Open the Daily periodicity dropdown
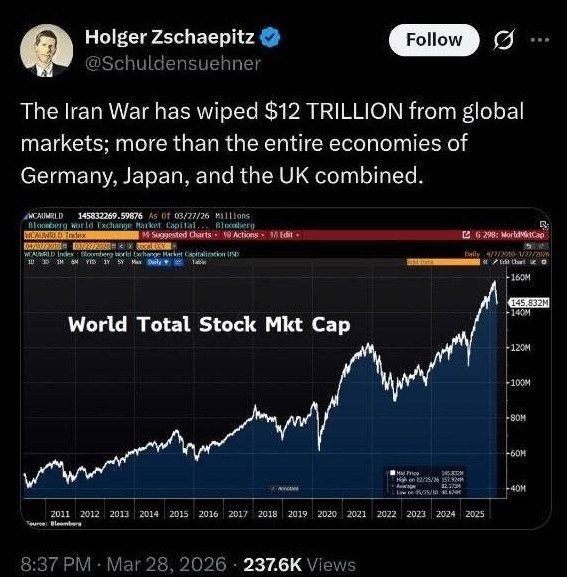 159,262
